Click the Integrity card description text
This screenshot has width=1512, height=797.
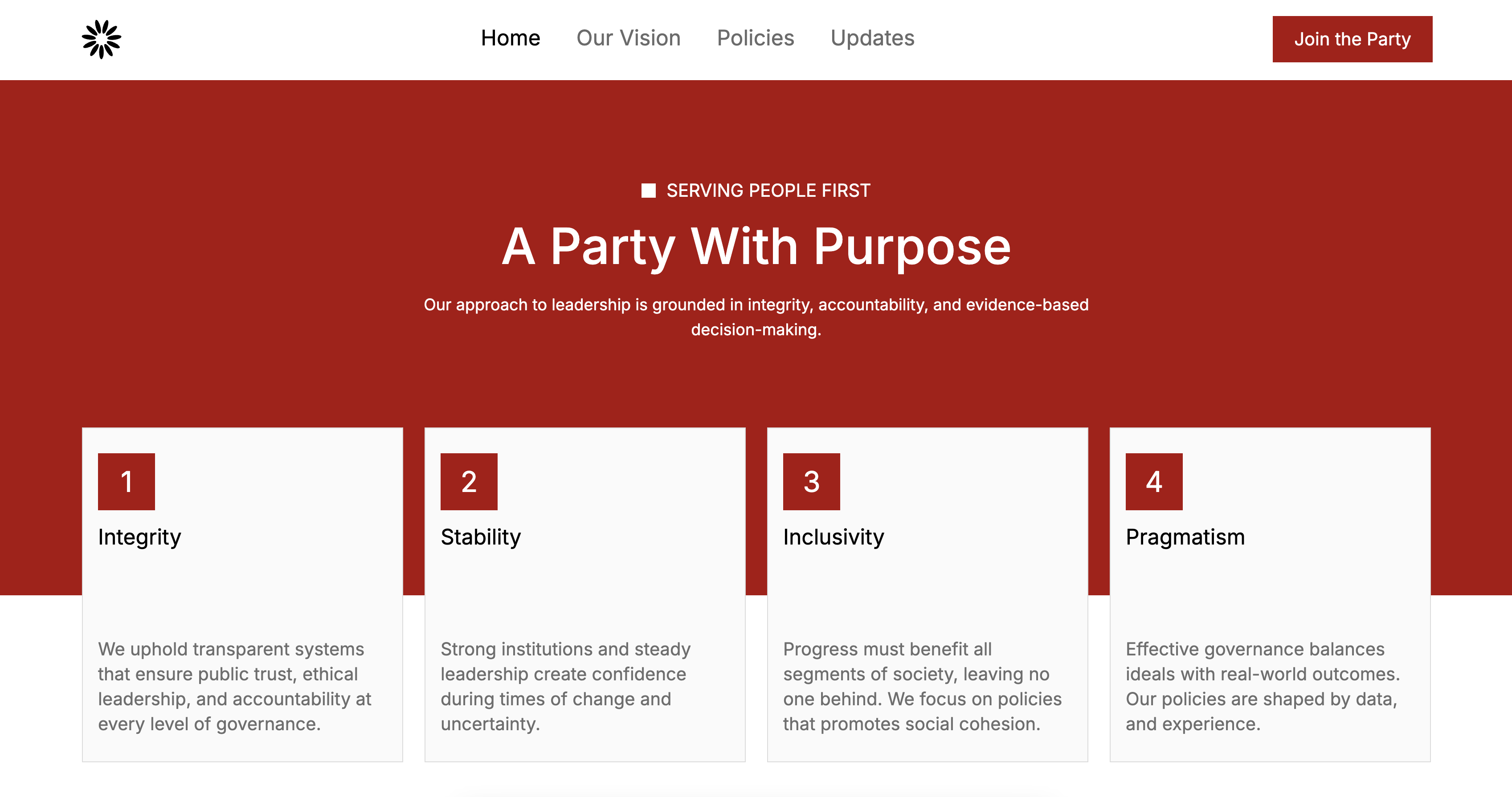pos(235,686)
